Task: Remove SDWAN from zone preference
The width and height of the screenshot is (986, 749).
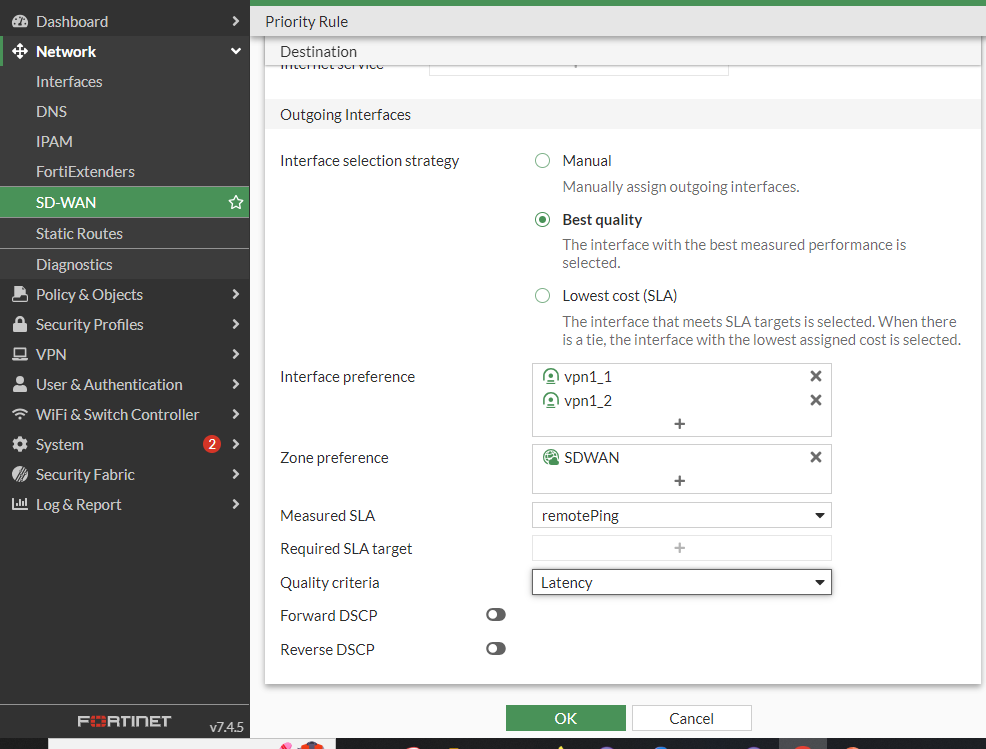Action: (x=816, y=457)
